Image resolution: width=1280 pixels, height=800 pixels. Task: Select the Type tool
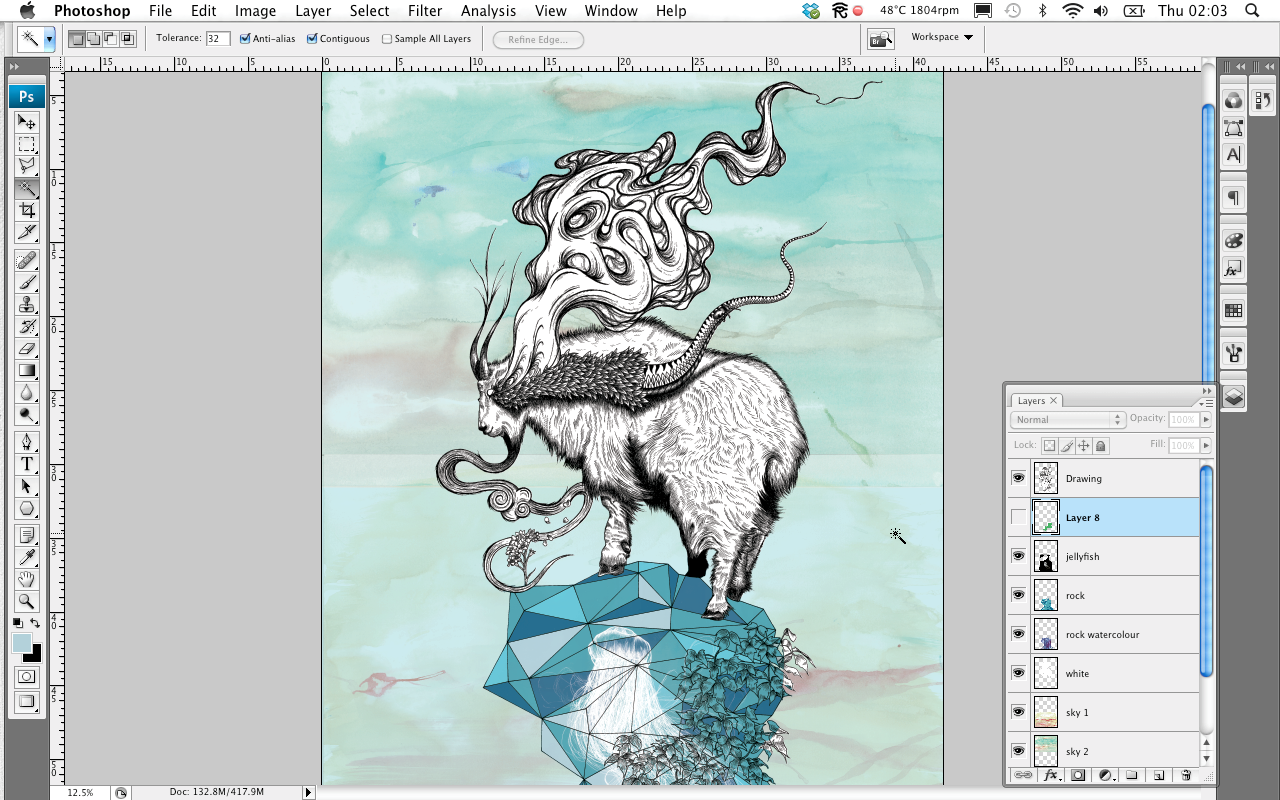27,464
